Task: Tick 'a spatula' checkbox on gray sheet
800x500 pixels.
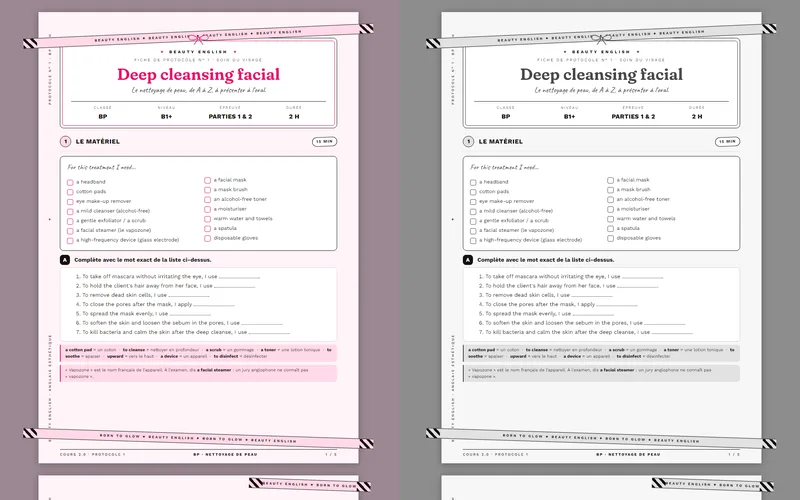Action: click(611, 229)
